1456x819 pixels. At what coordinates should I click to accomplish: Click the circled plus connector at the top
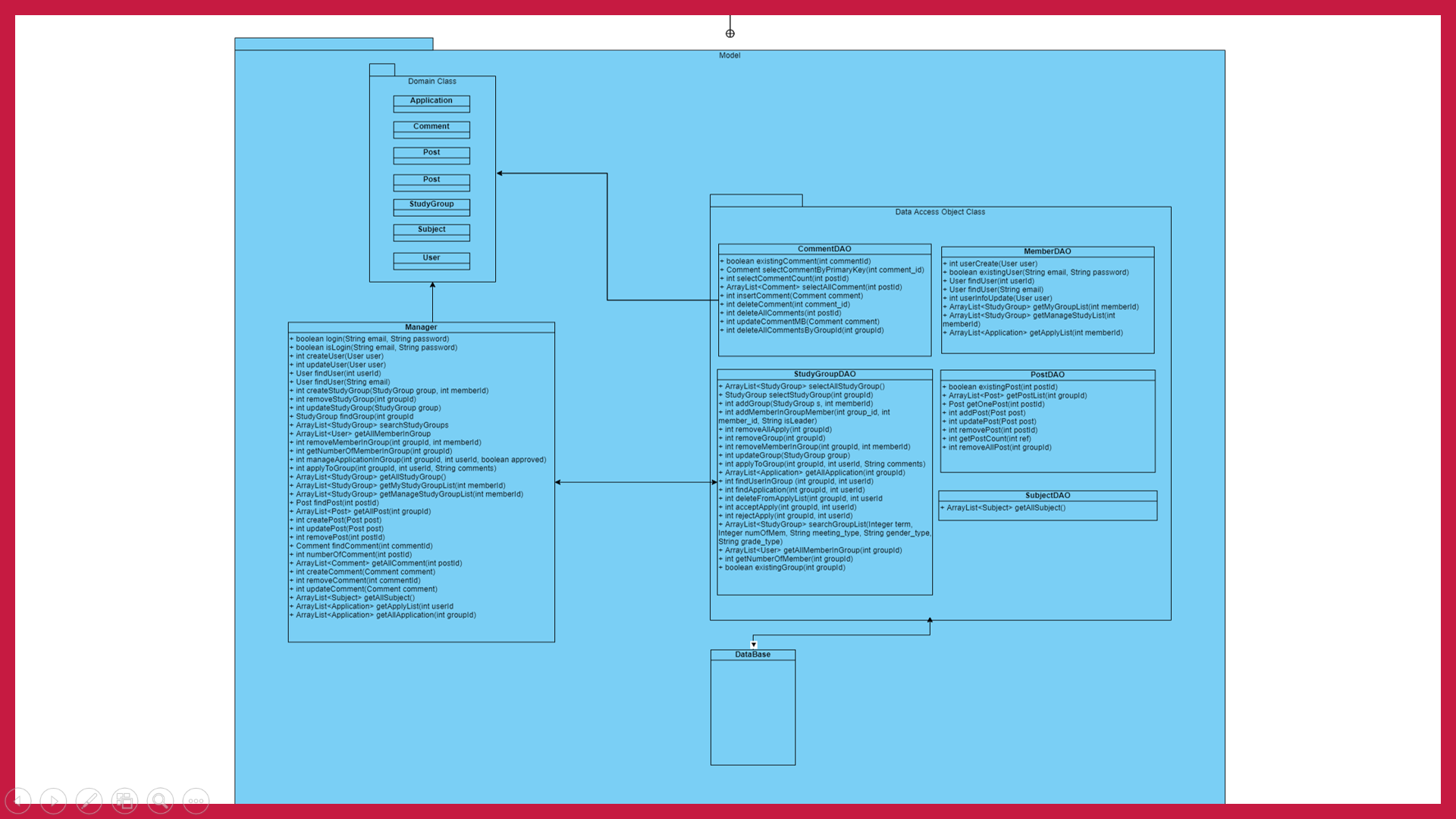(x=730, y=33)
